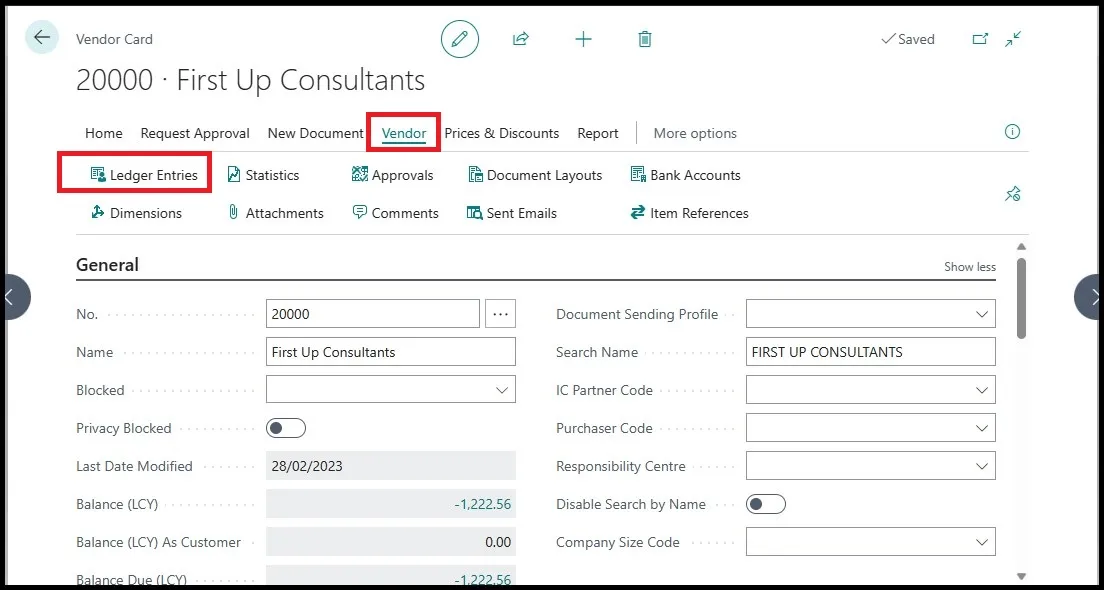Open the share icon
The width and height of the screenshot is (1104, 590).
click(x=520, y=39)
